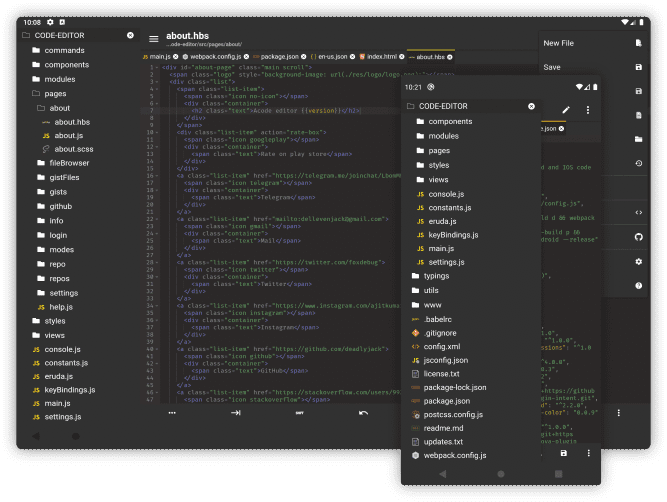Click the recent history clock icon
This screenshot has width=667, height=502.
tap(638, 163)
